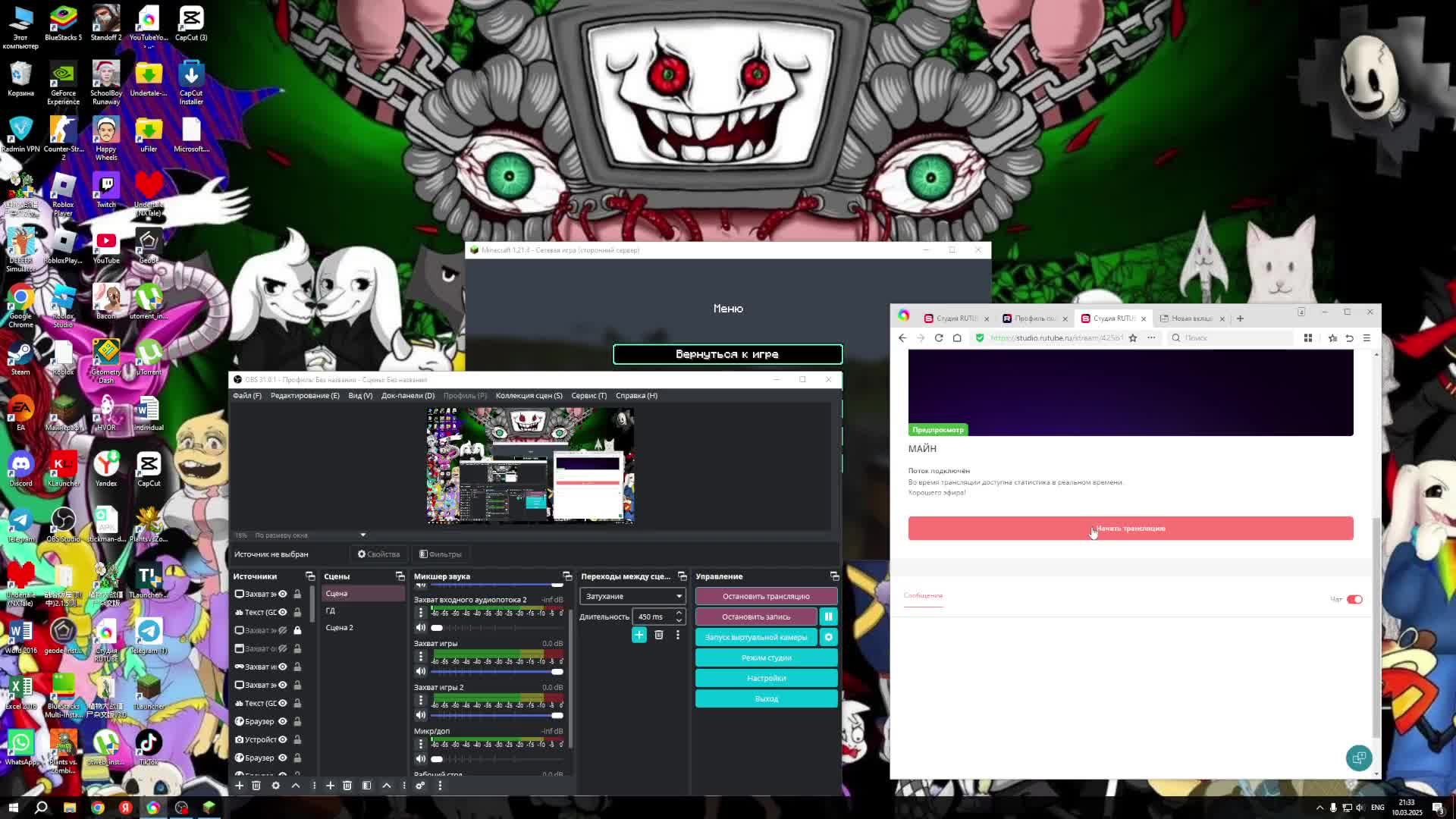The image size is (1456, 819).
Task: Open Windows Start menu
Action: [x=13, y=808]
